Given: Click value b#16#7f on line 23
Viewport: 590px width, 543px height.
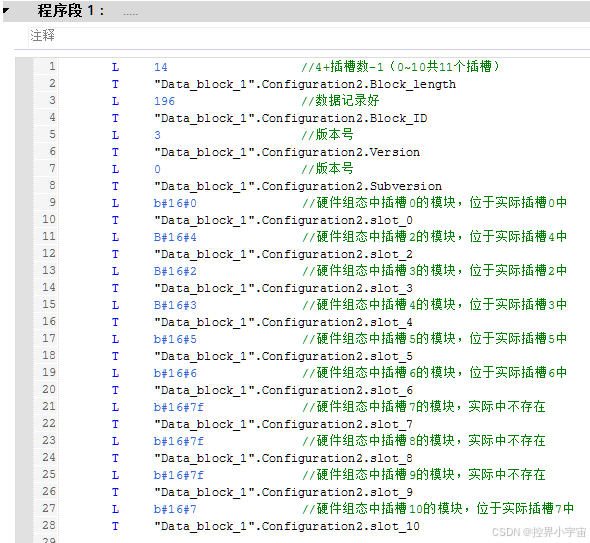Looking at the screenshot, I should pyautogui.click(x=179, y=441).
